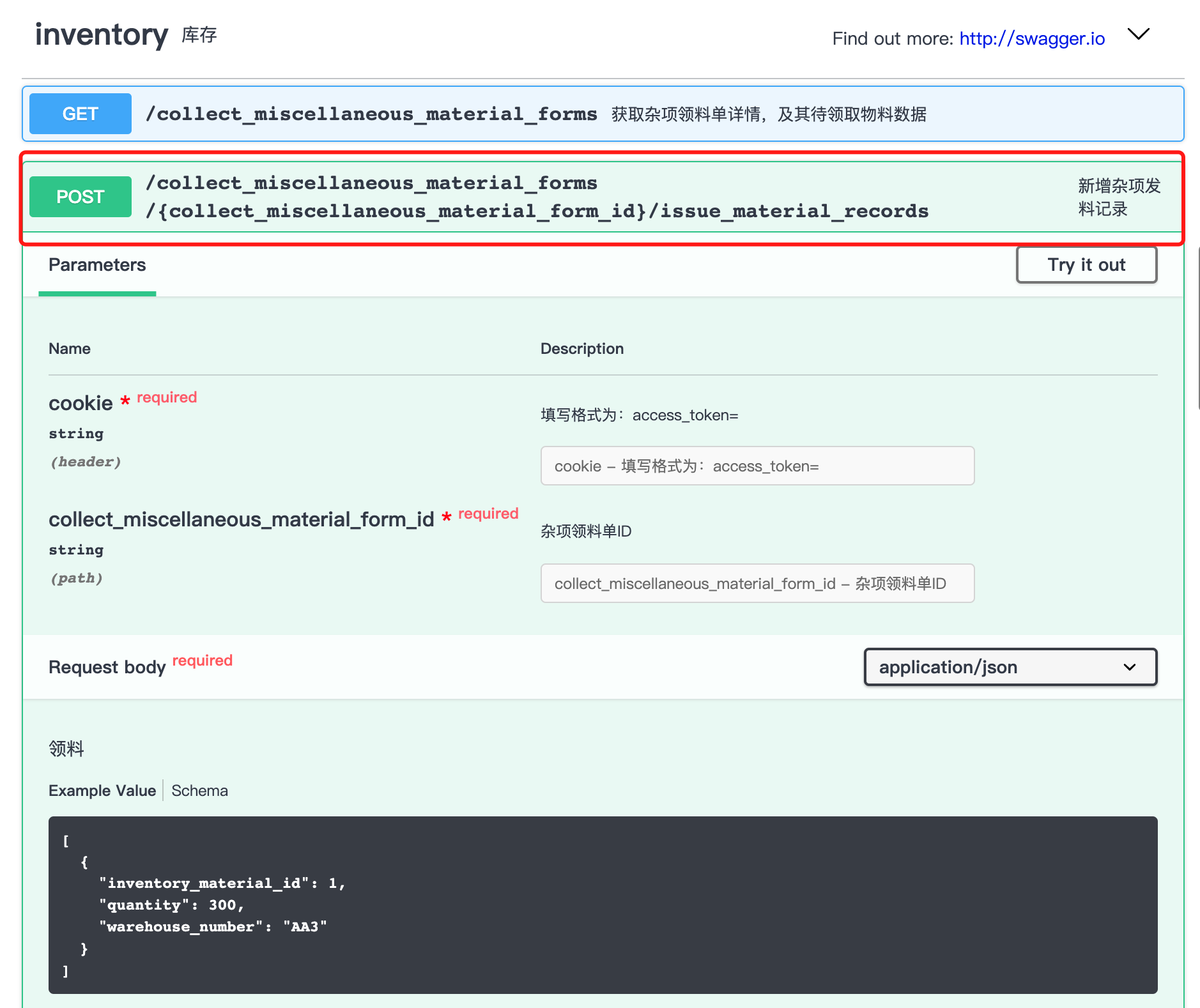Open the swagger.io link
Screen dimensions: 1200x1008
coord(1031,39)
